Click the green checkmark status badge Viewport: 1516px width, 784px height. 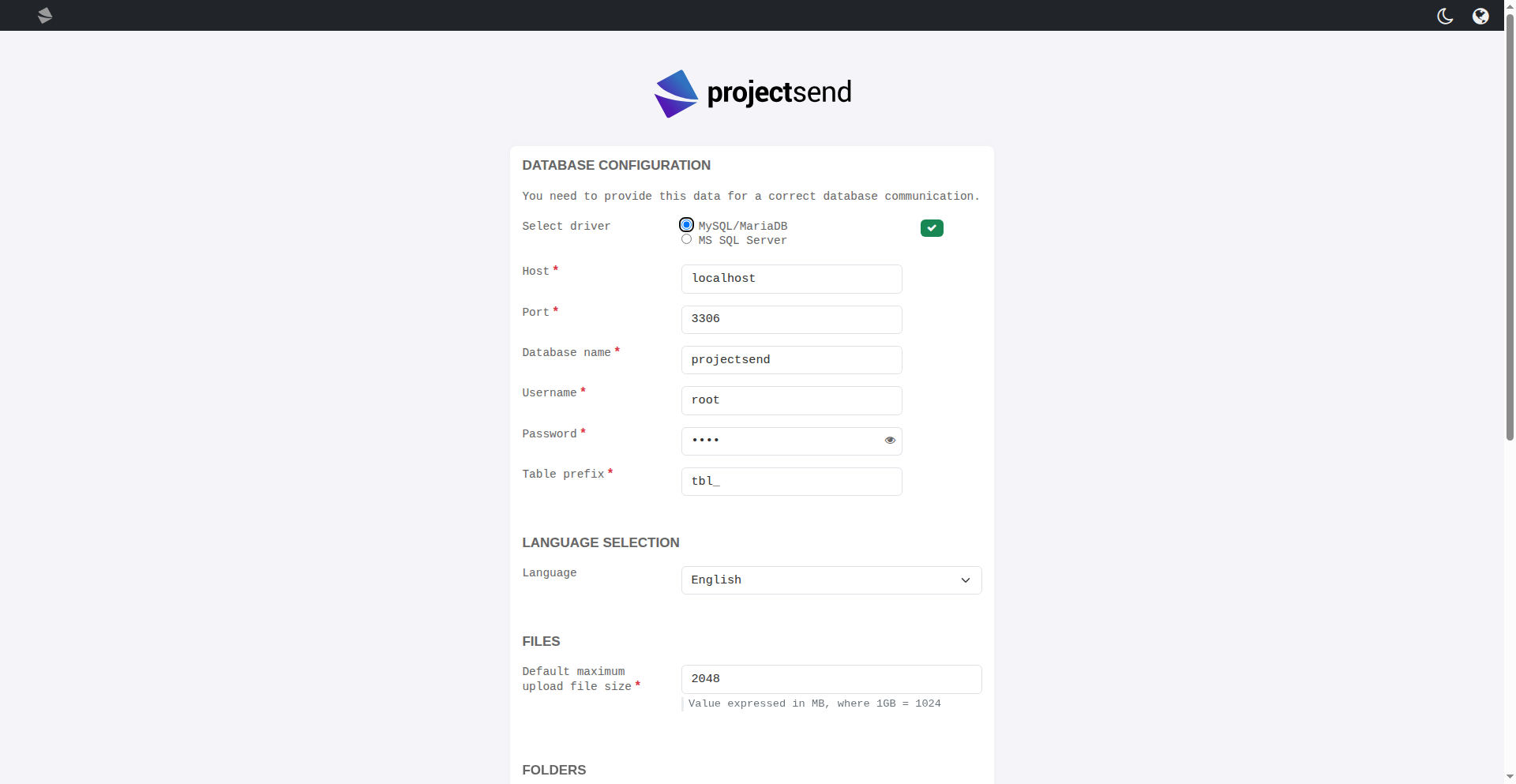point(932,228)
